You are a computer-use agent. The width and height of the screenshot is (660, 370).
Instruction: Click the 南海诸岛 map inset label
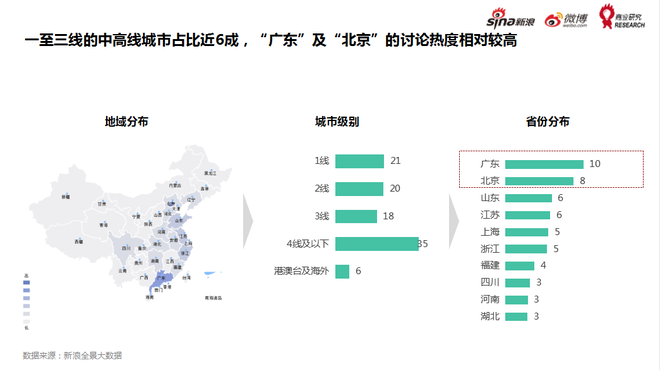tap(213, 298)
